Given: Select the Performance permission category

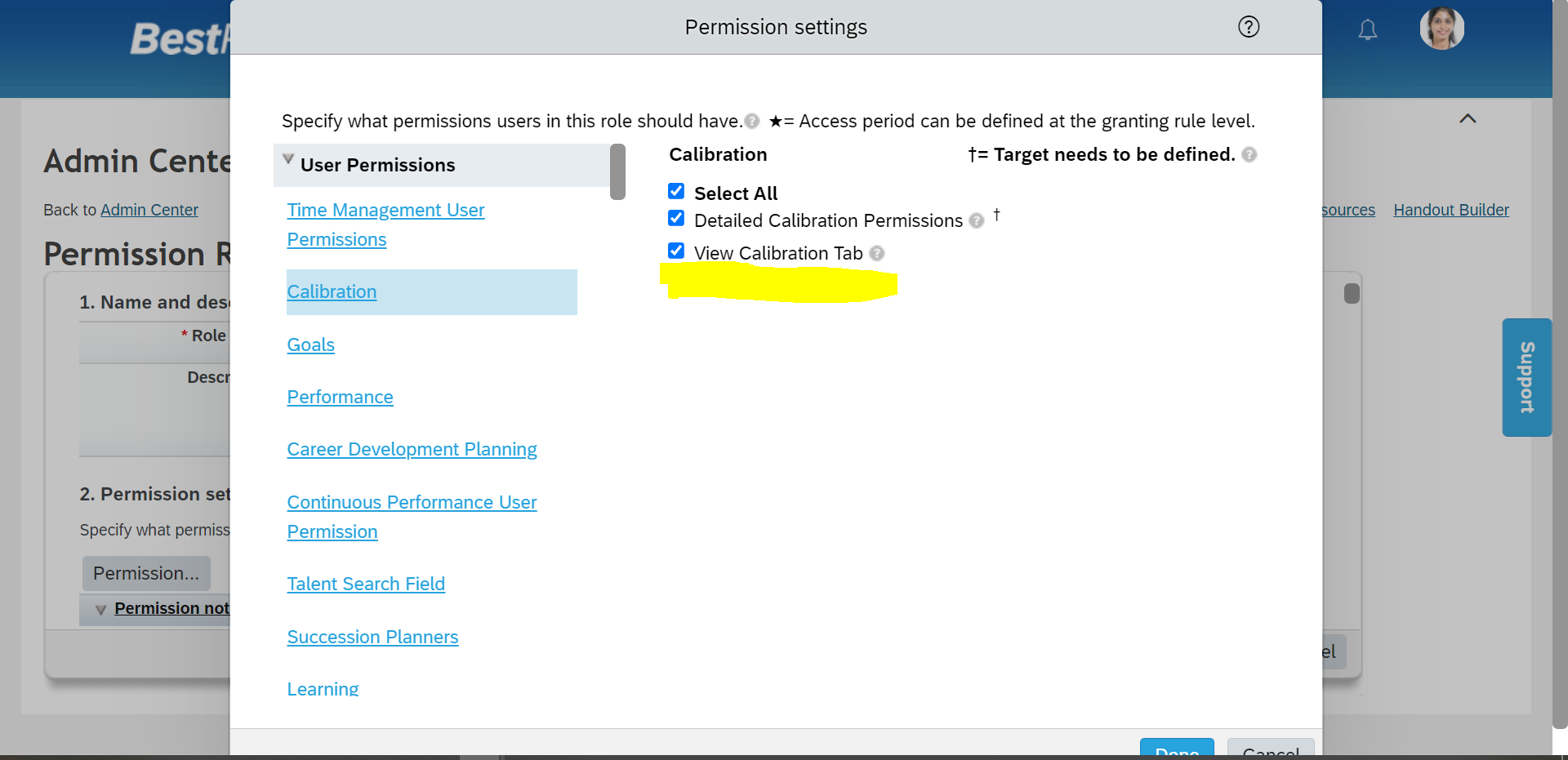Looking at the screenshot, I should click(x=340, y=397).
